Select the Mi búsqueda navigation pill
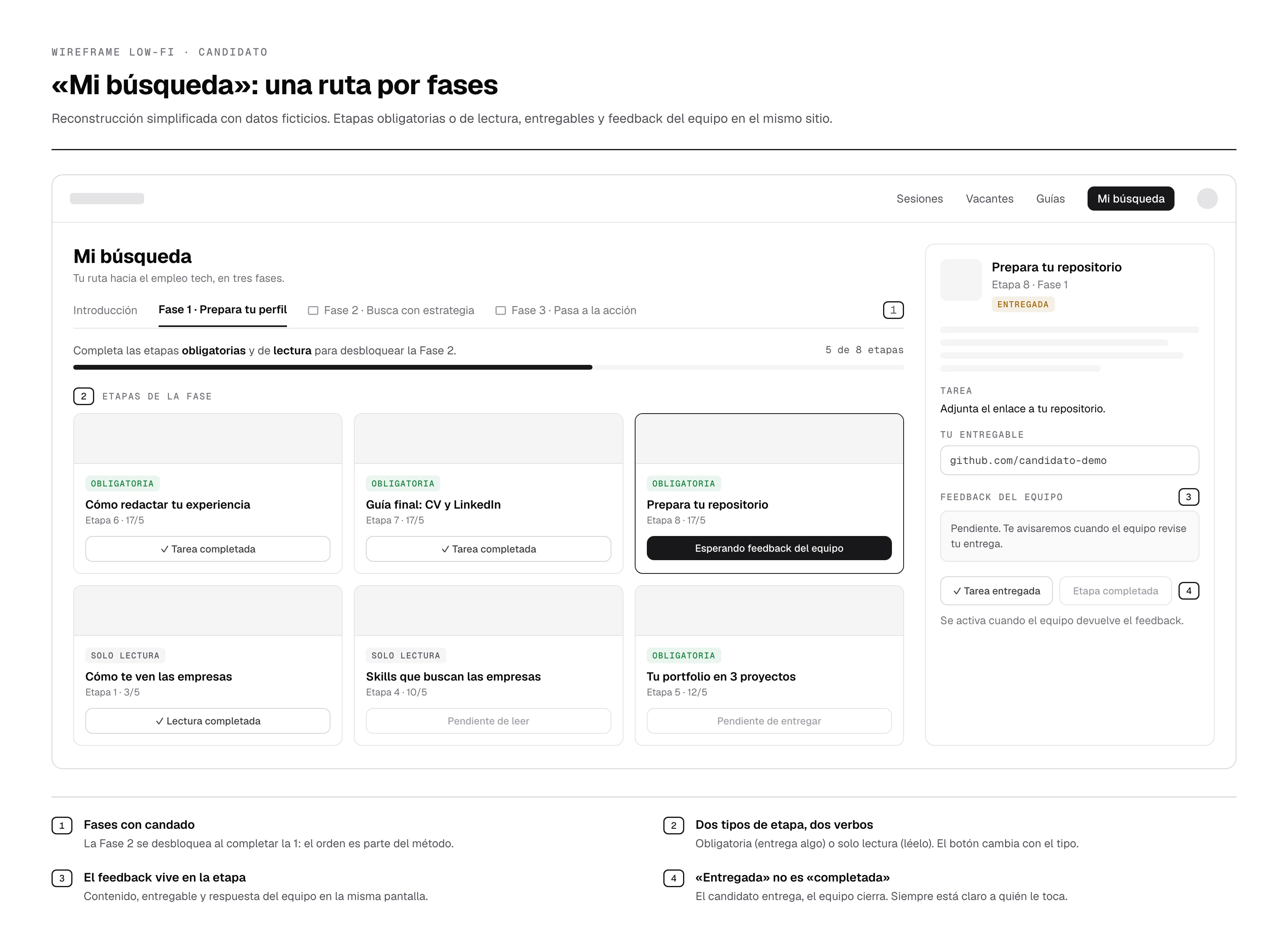 1130,198
